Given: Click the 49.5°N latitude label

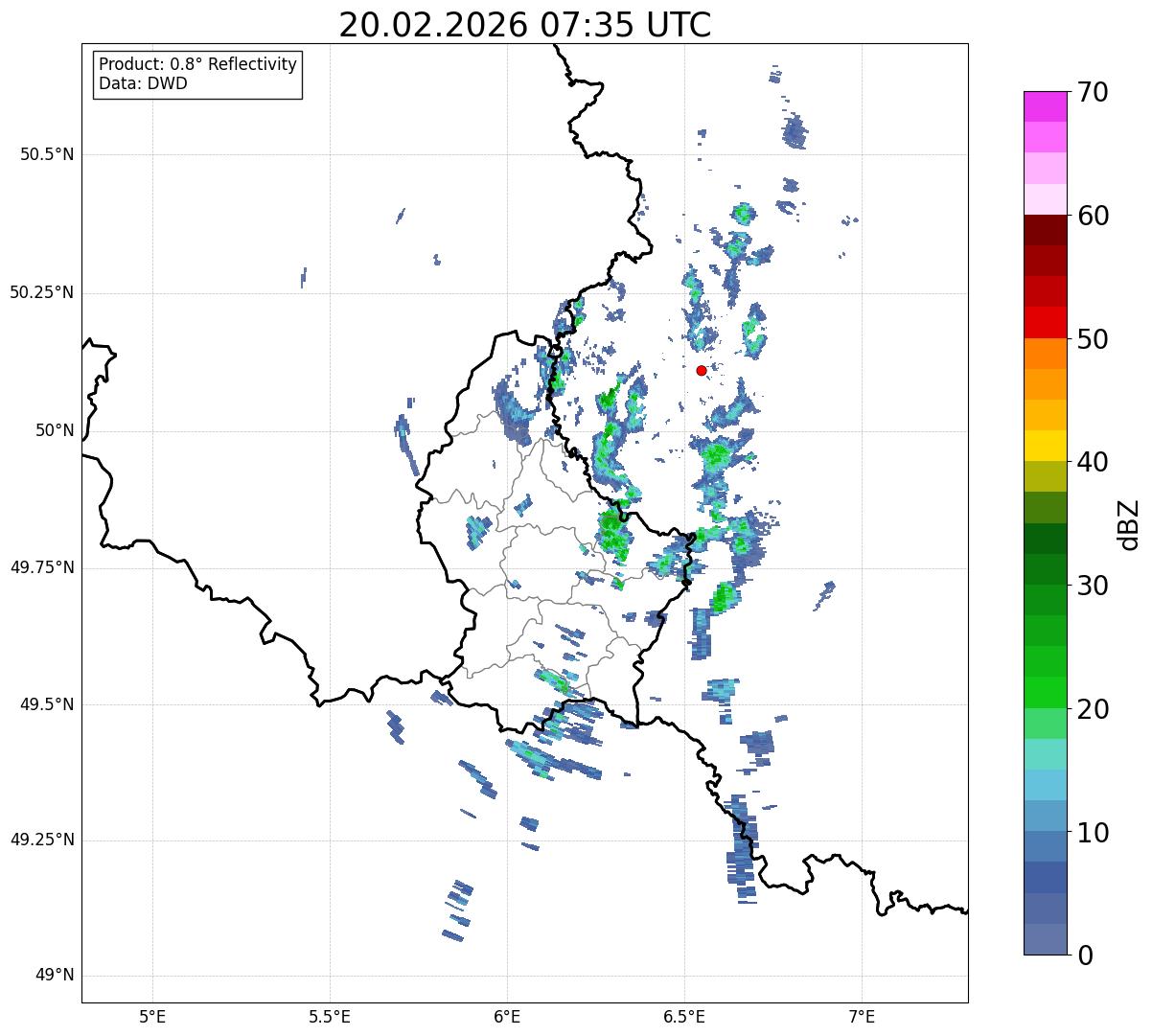Looking at the screenshot, I should click(47, 704).
